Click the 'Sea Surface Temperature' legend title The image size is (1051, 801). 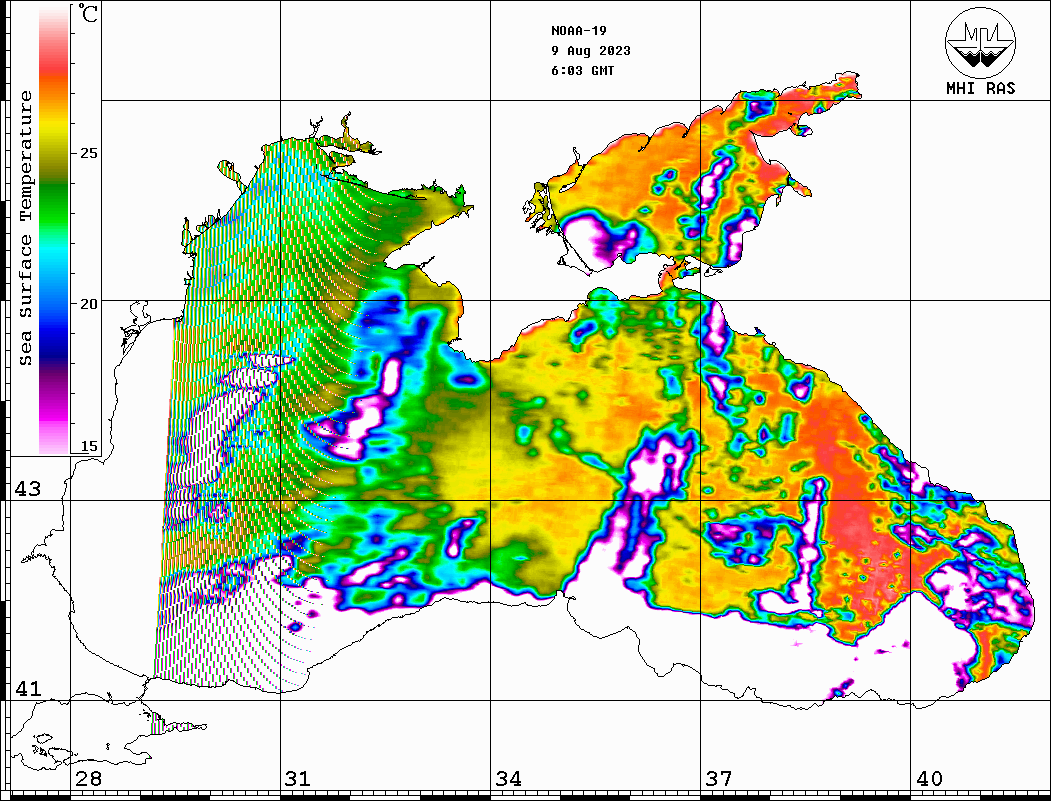tap(25, 228)
